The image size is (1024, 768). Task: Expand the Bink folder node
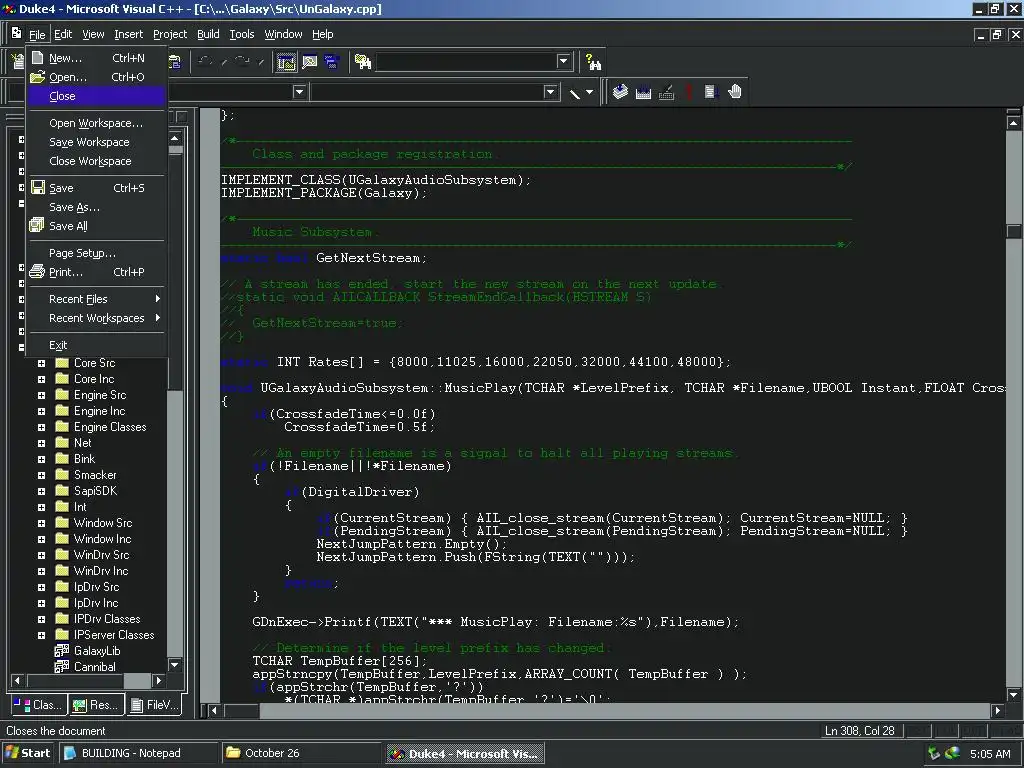[41, 459]
